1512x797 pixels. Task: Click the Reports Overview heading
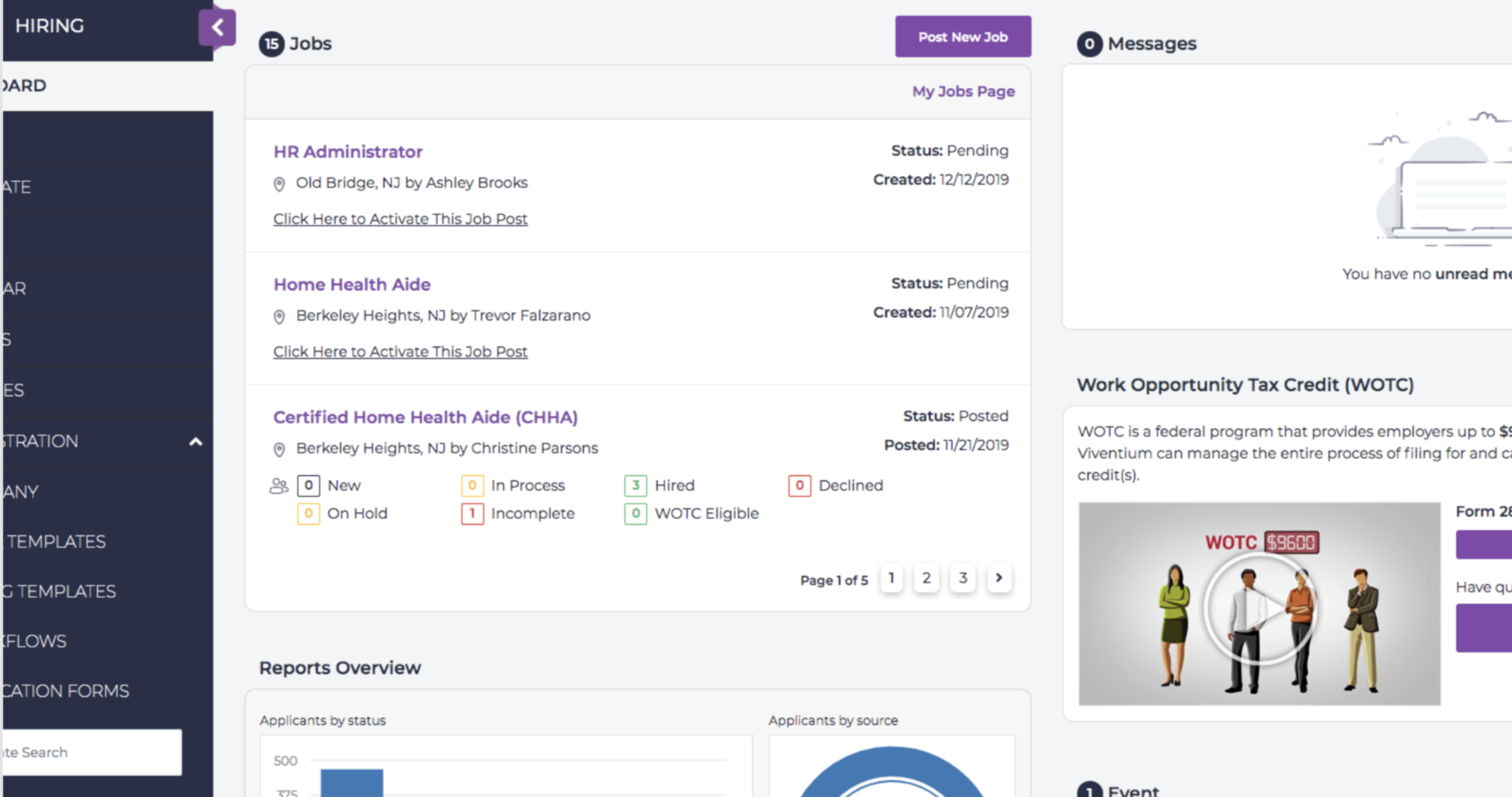click(340, 668)
